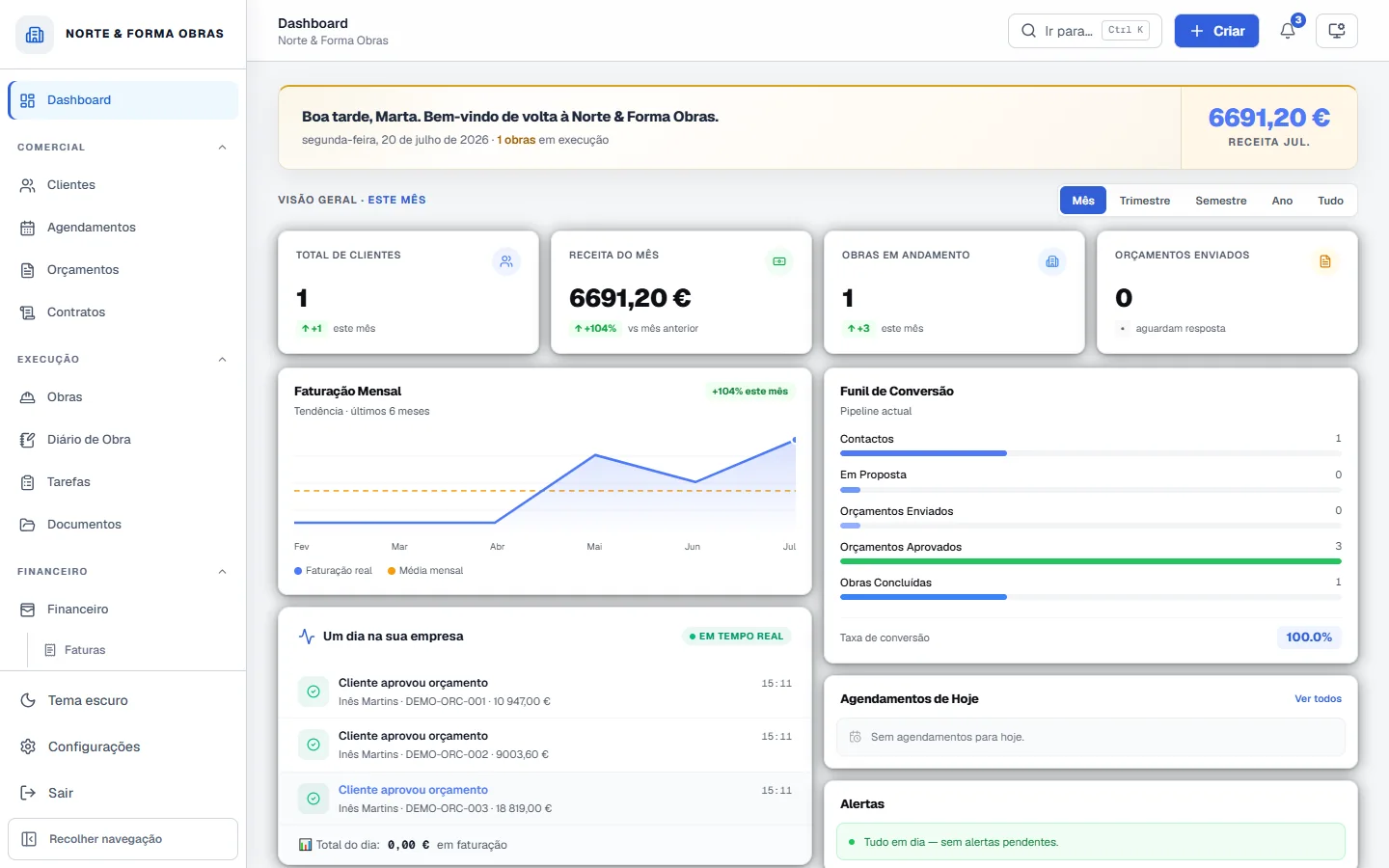Click the +3 este mês badge in obras card
This screenshot has height=868, width=1389.
(858, 329)
